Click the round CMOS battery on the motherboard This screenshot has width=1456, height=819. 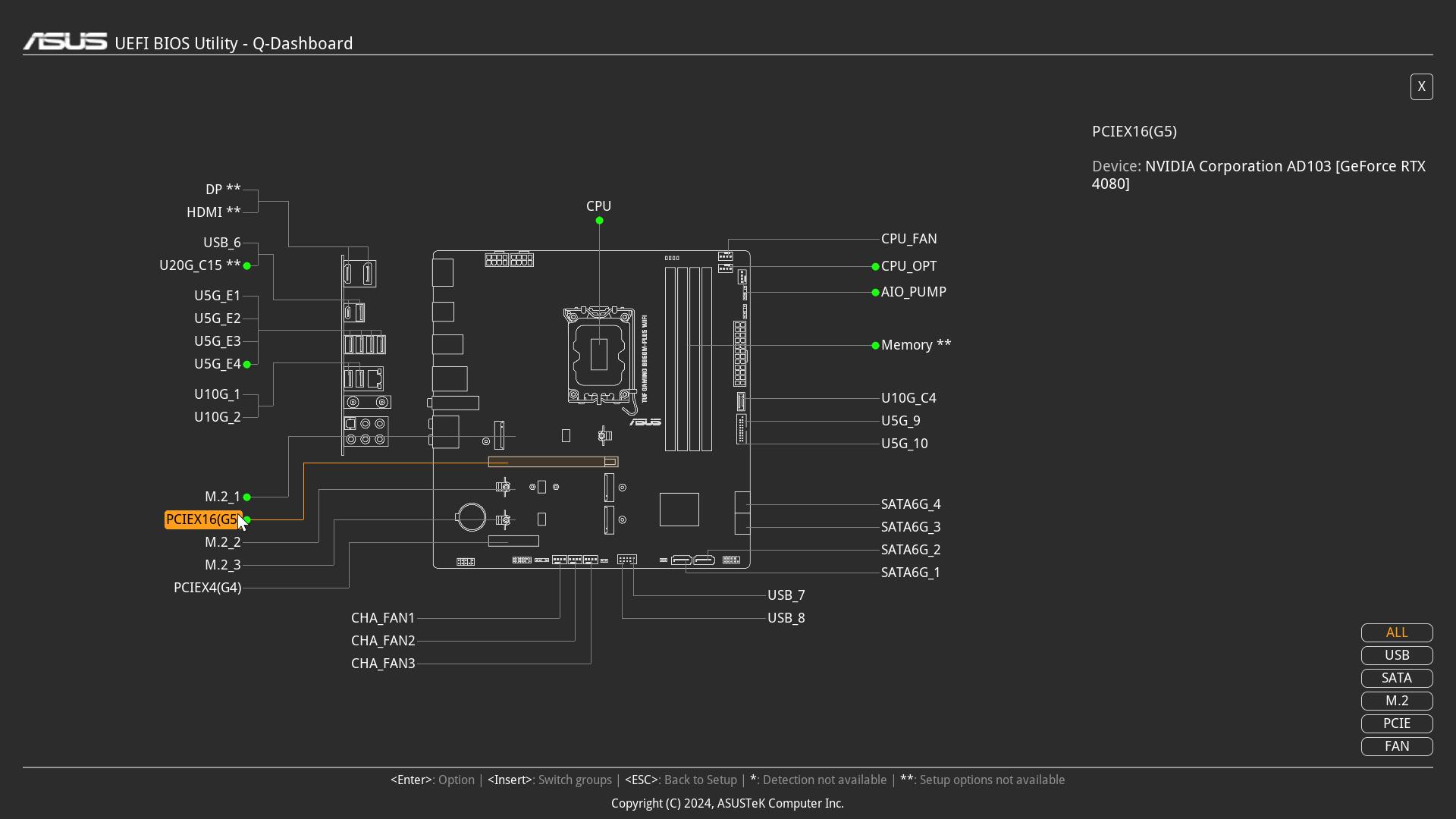[471, 517]
